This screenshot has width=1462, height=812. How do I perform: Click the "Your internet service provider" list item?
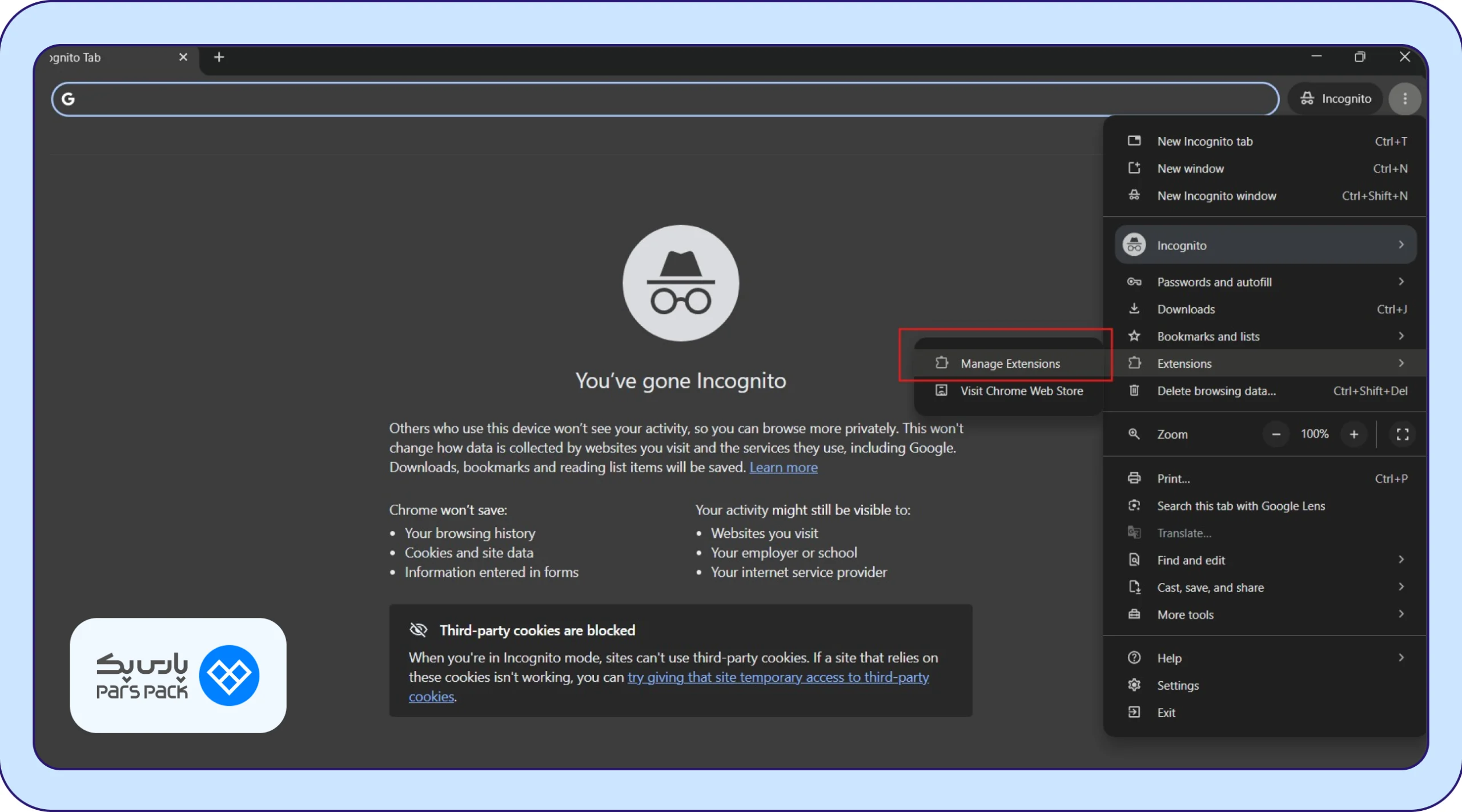point(798,572)
